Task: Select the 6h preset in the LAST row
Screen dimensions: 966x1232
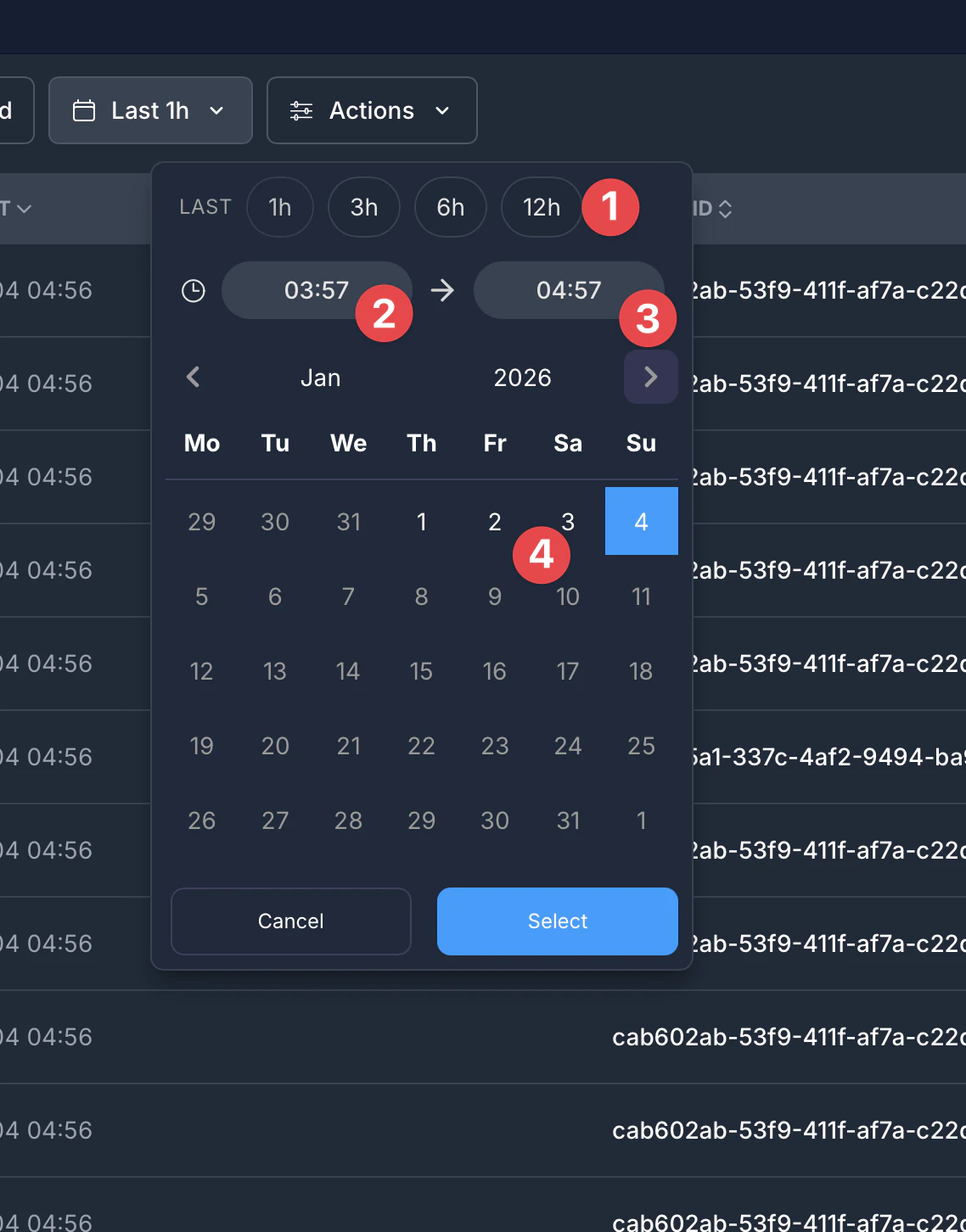Action: [x=450, y=207]
